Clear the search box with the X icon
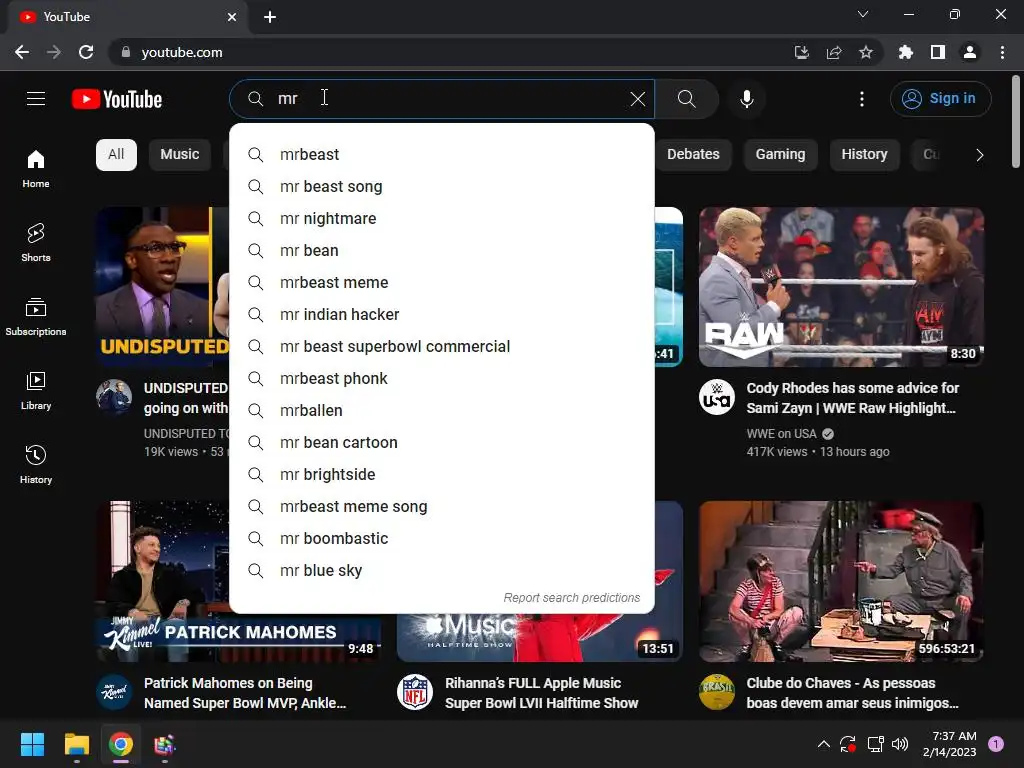This screenshot has width=1024, height=768. [637, 99]
